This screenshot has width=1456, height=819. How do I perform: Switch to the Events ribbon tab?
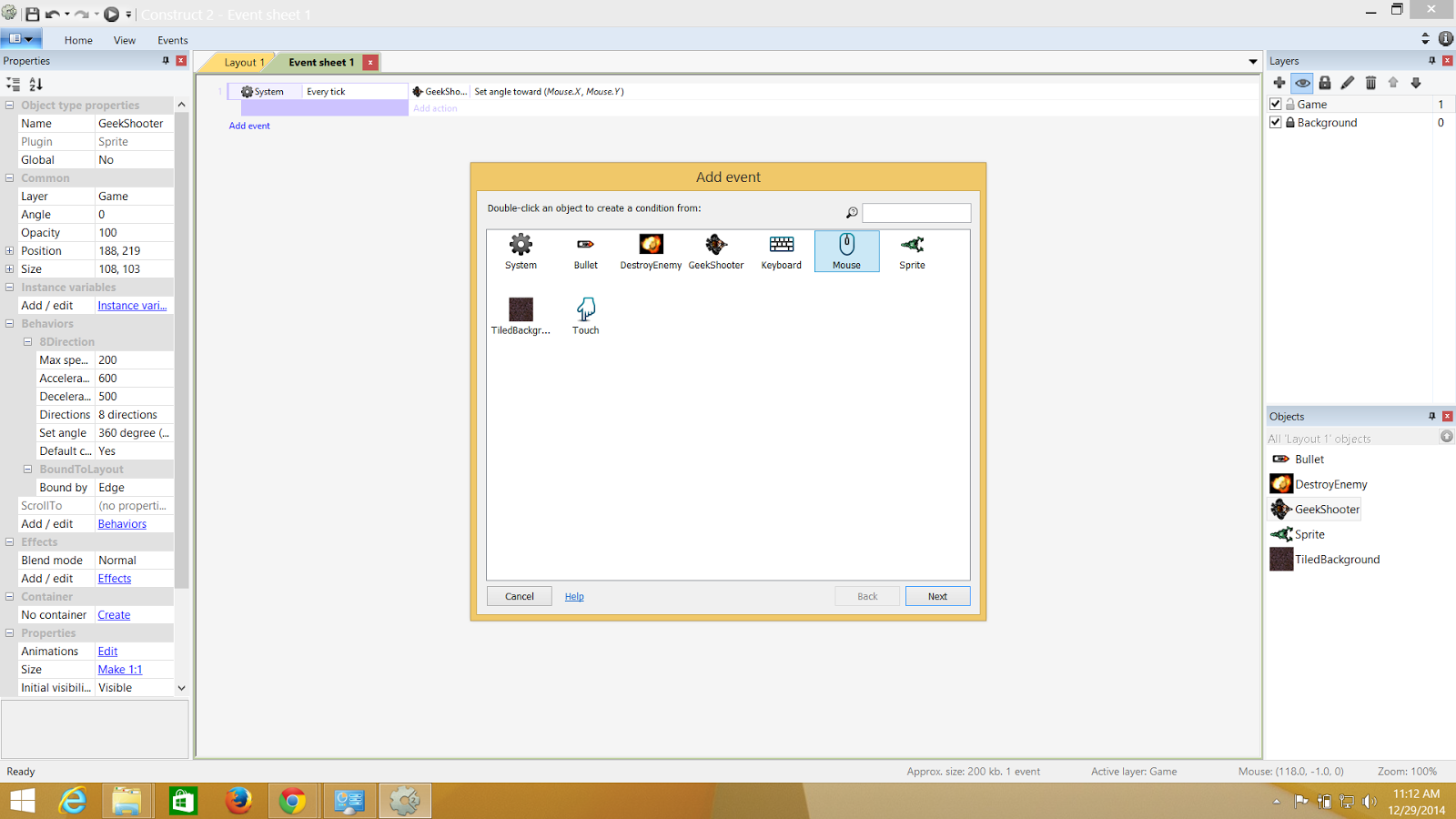click(x=172, y=40)
